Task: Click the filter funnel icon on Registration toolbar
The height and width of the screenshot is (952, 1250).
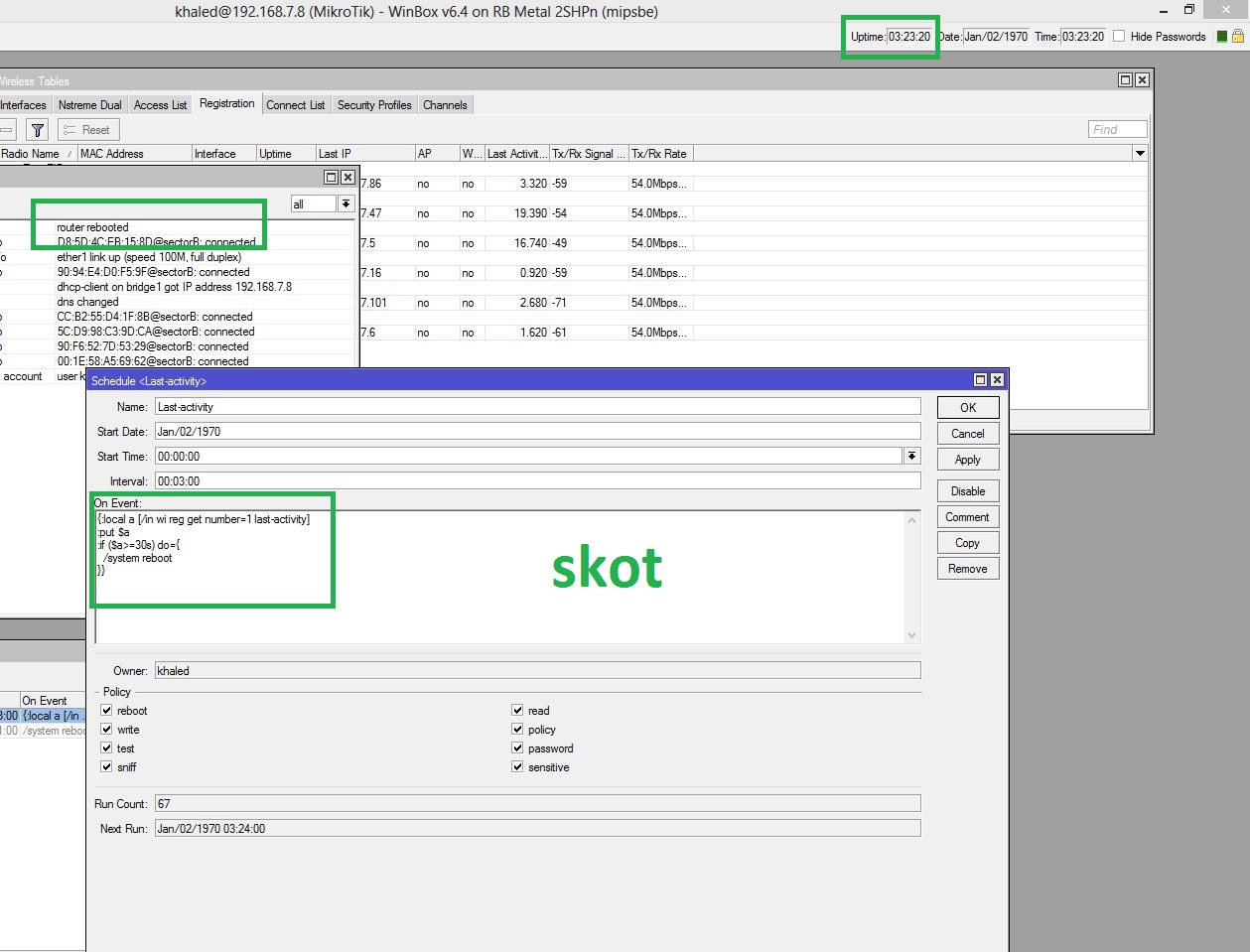Action: tap(37, 129)
